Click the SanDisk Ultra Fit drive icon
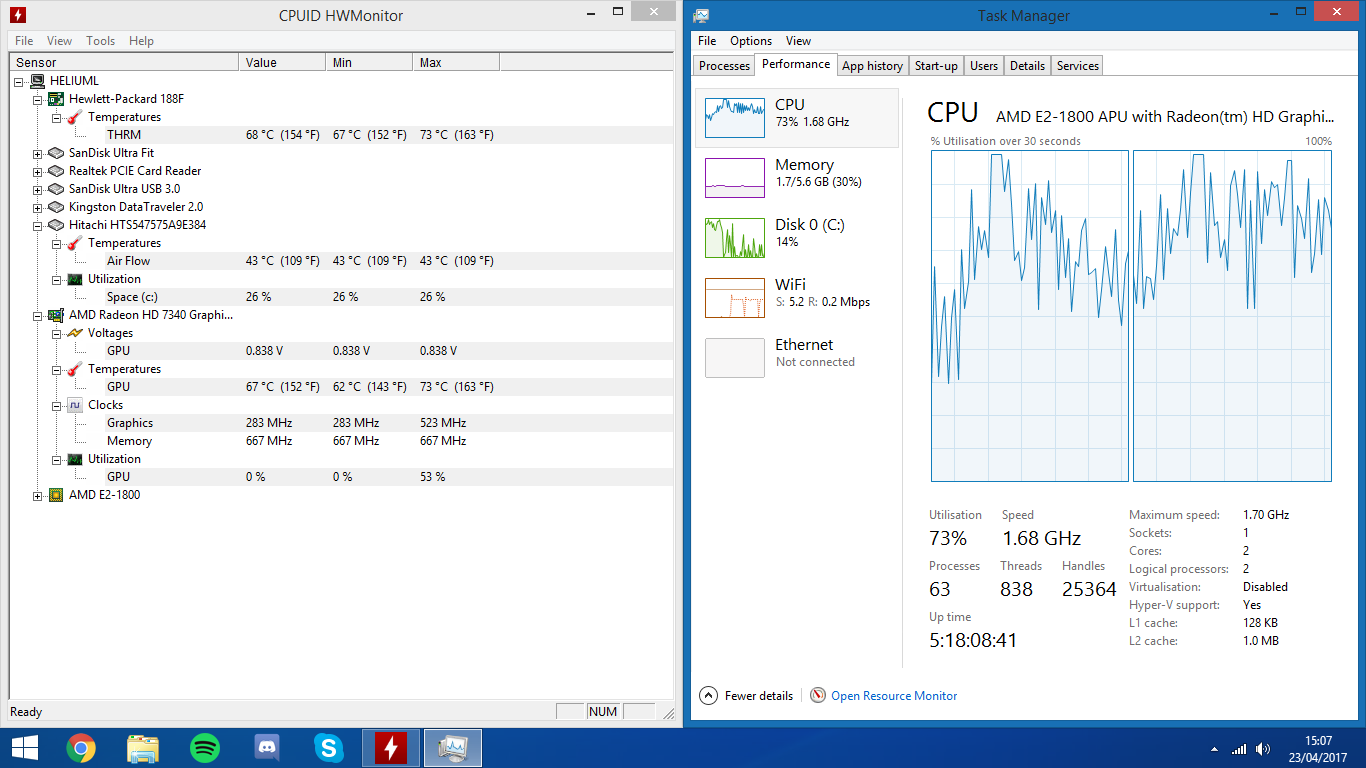 click(56, 153)
